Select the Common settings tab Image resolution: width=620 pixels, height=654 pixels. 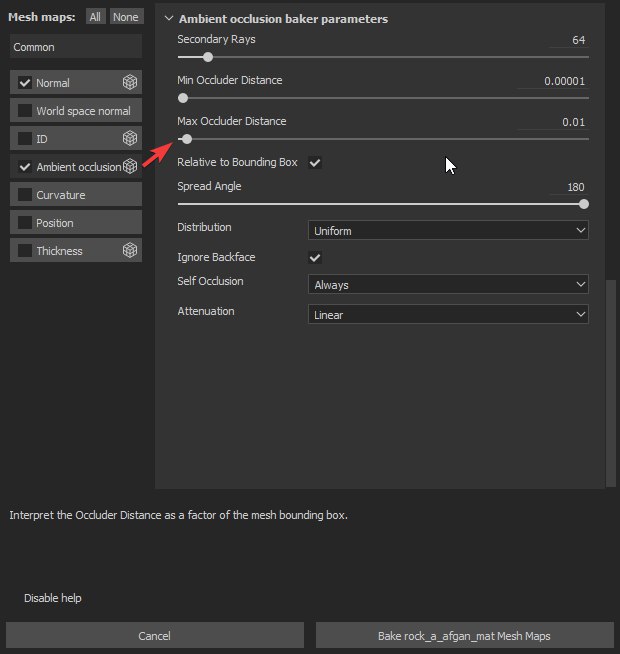[76, 47]
